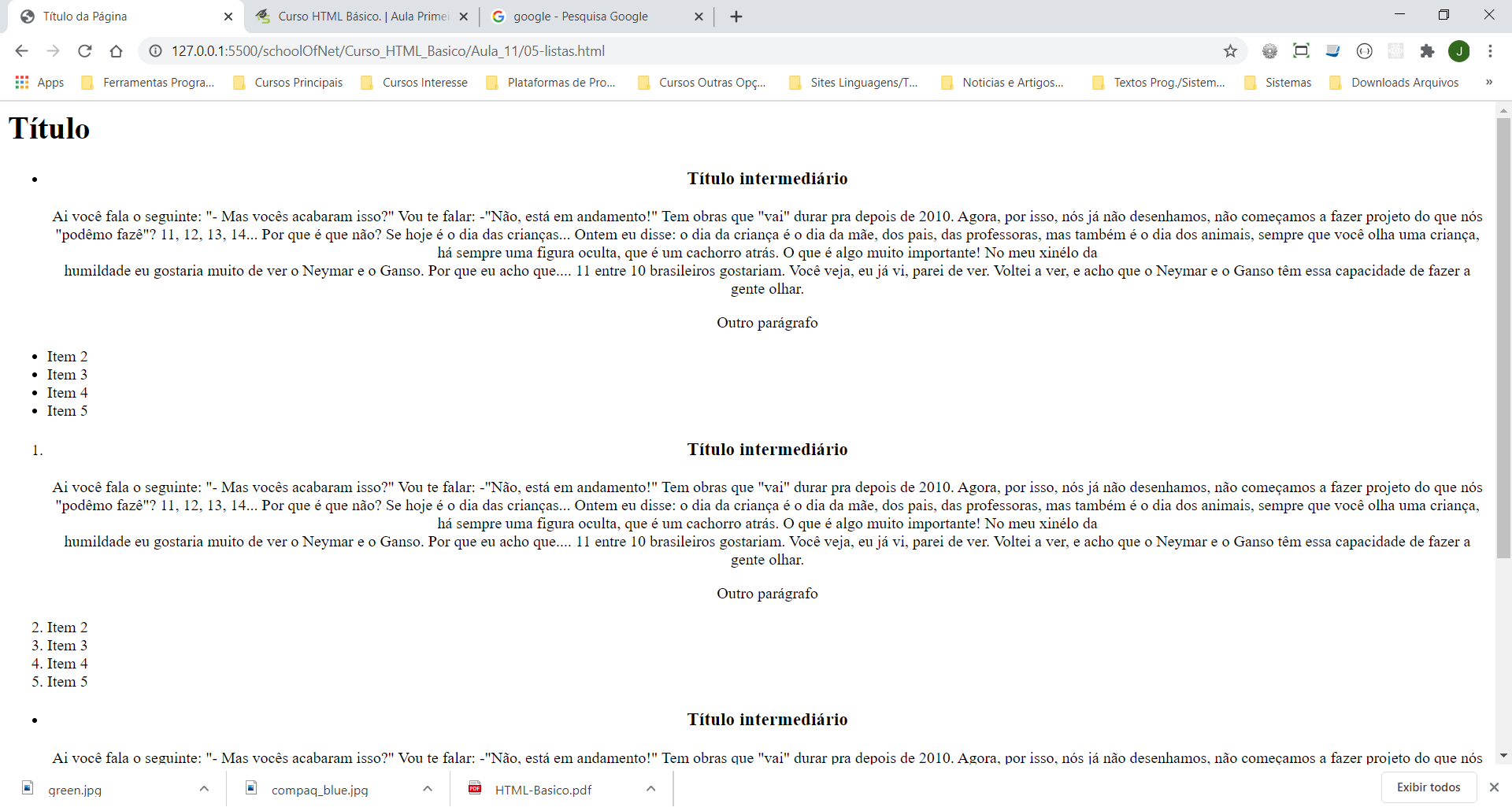
Task: Click numbered list entry 2. Item 2
Action: [x=60, y=628]
